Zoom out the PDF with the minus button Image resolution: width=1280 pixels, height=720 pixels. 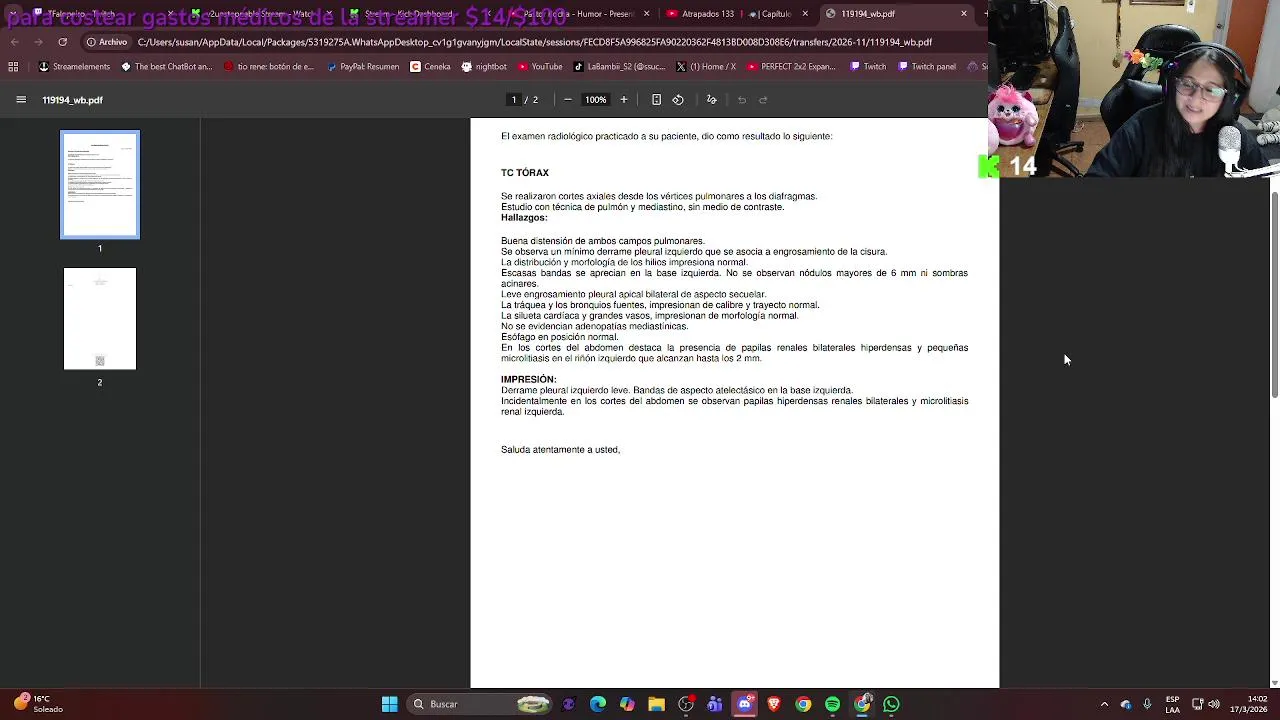click(x=568, y=100)
